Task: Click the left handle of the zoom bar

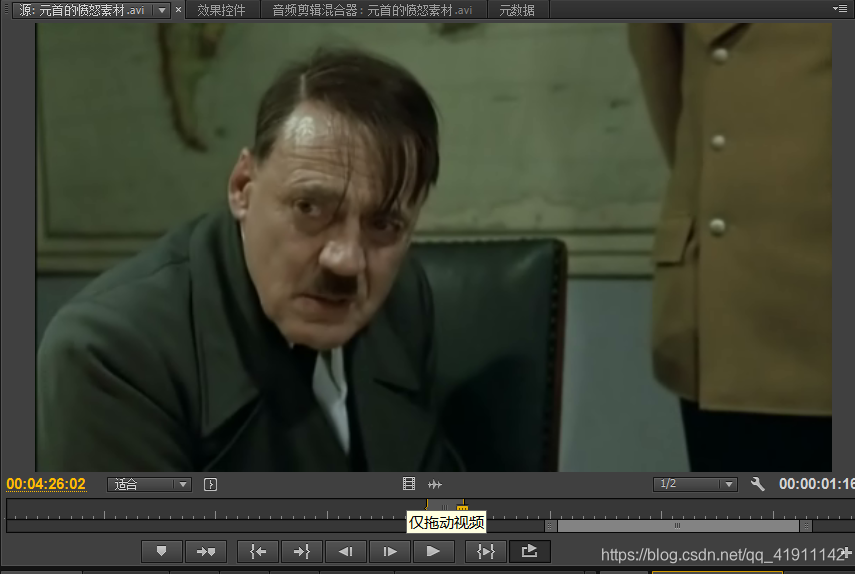Action: coord(550,525)
